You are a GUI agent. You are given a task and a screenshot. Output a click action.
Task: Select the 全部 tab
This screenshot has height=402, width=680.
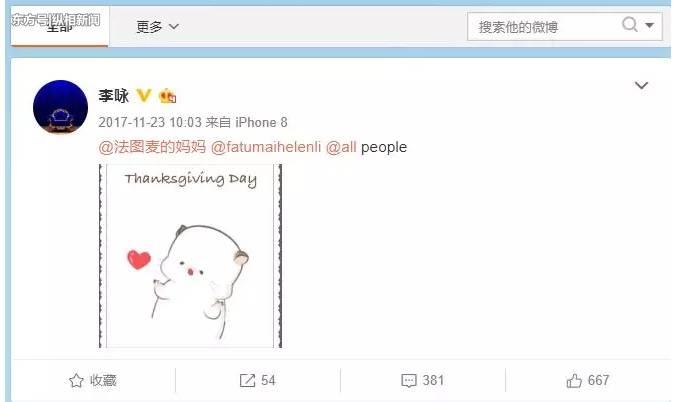(x=59, y=26)
